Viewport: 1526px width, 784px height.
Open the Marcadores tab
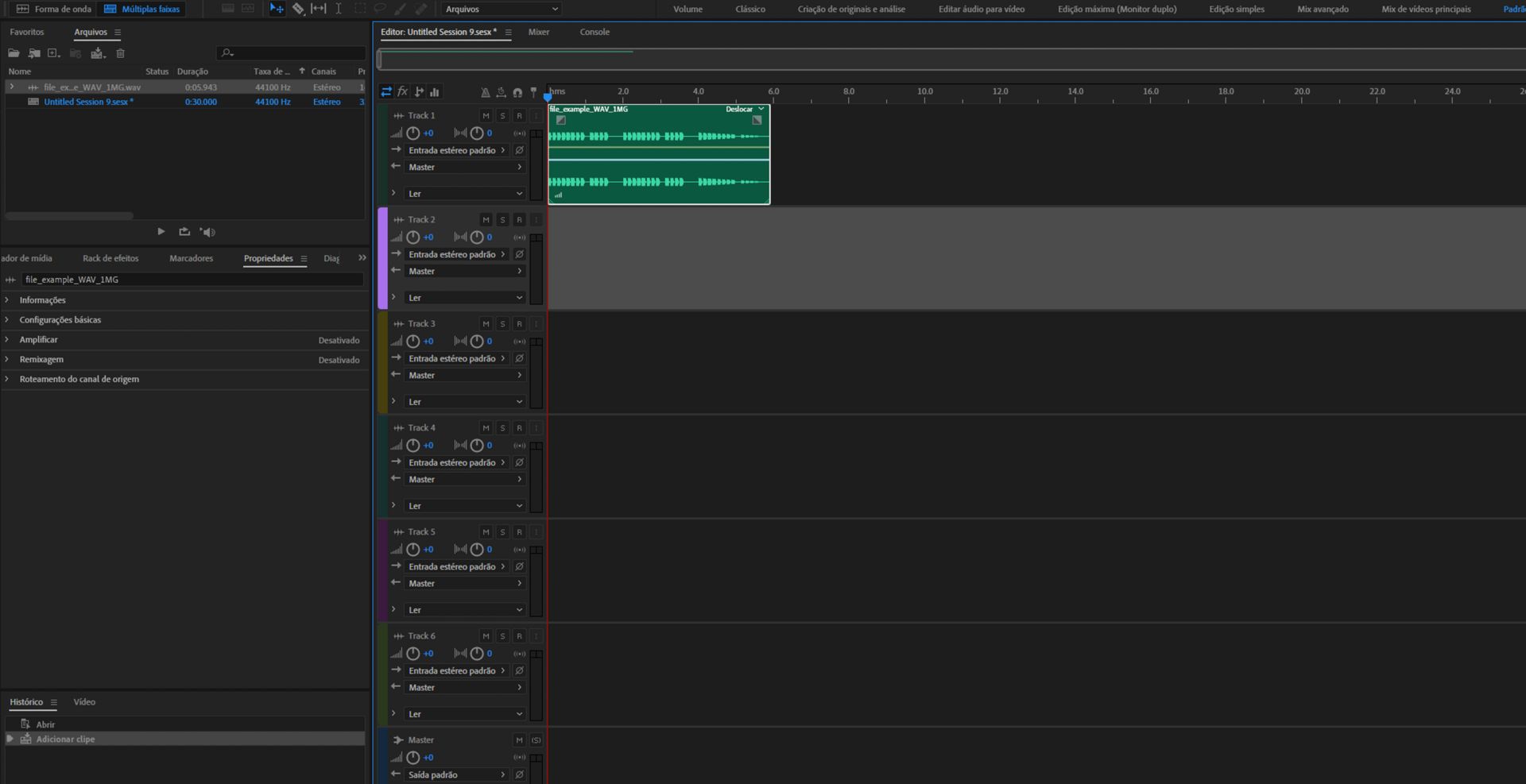point(191,258)
